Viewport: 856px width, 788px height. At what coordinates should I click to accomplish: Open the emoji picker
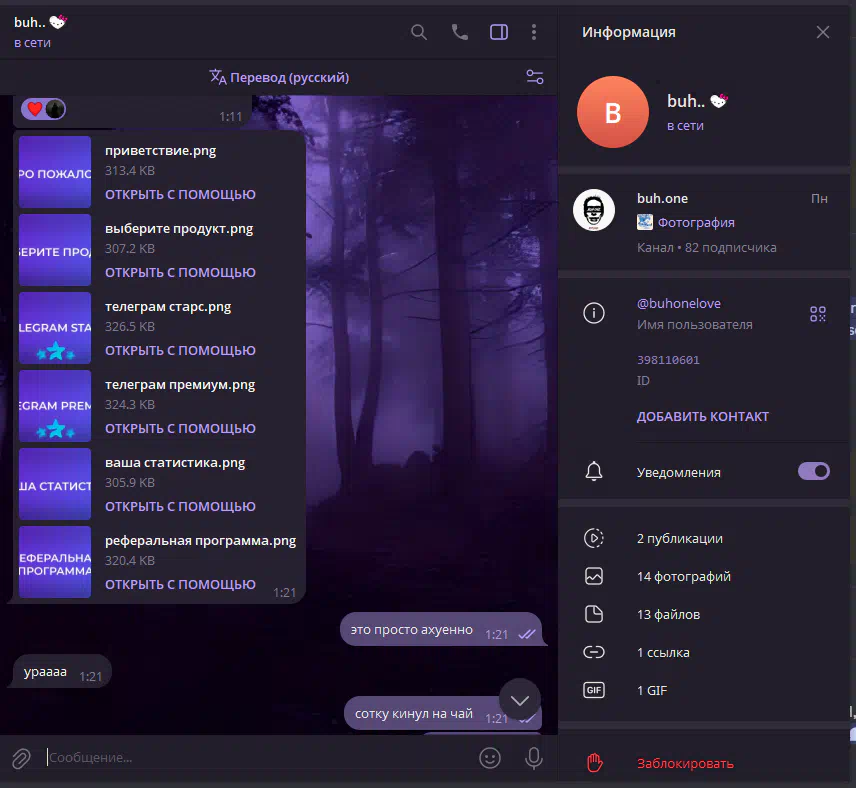coord(490,758)
